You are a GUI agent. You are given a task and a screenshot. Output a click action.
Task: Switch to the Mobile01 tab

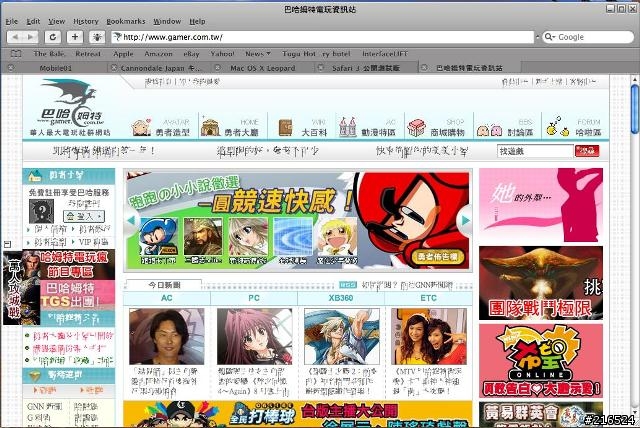point(56,68)
